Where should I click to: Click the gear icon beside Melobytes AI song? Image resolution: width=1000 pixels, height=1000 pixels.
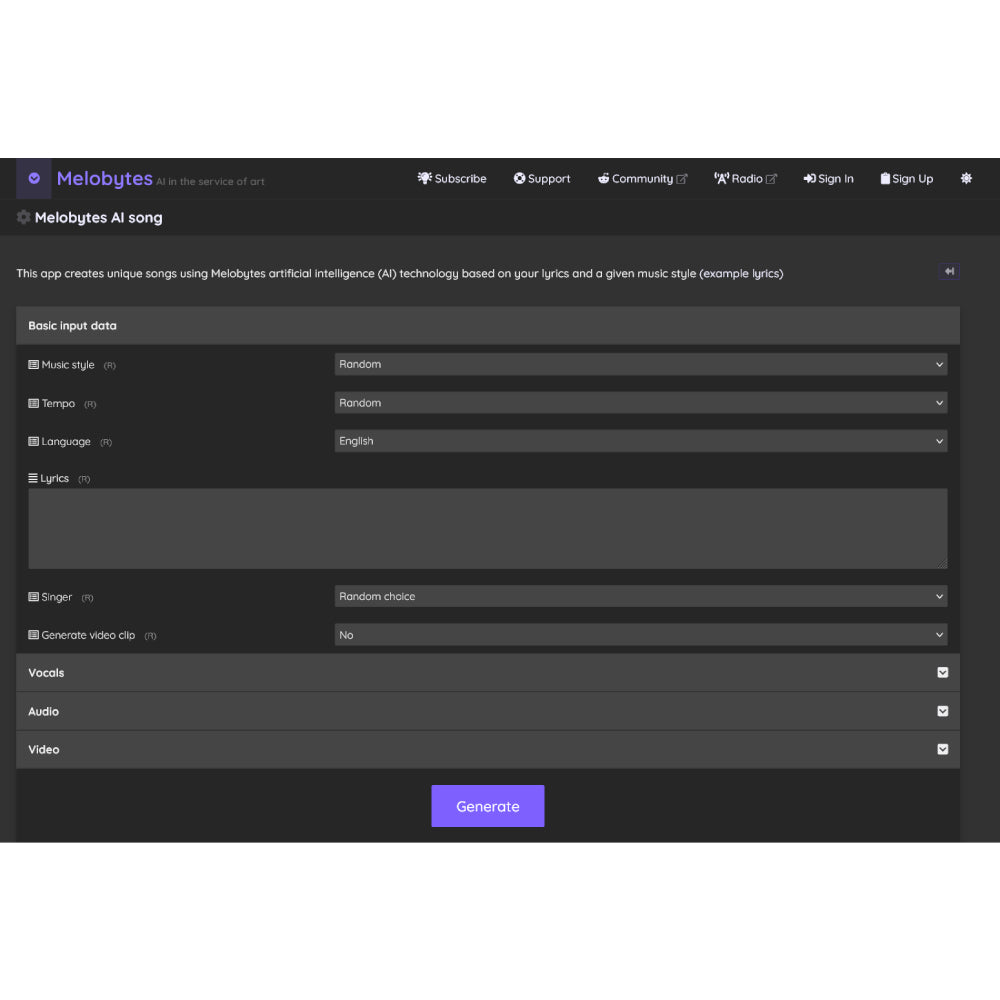22,217
